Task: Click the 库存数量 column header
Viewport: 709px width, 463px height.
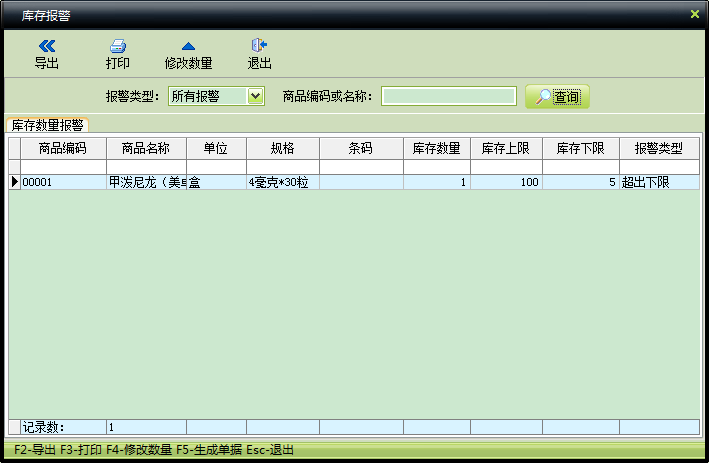Action: [x=437, y=148]
